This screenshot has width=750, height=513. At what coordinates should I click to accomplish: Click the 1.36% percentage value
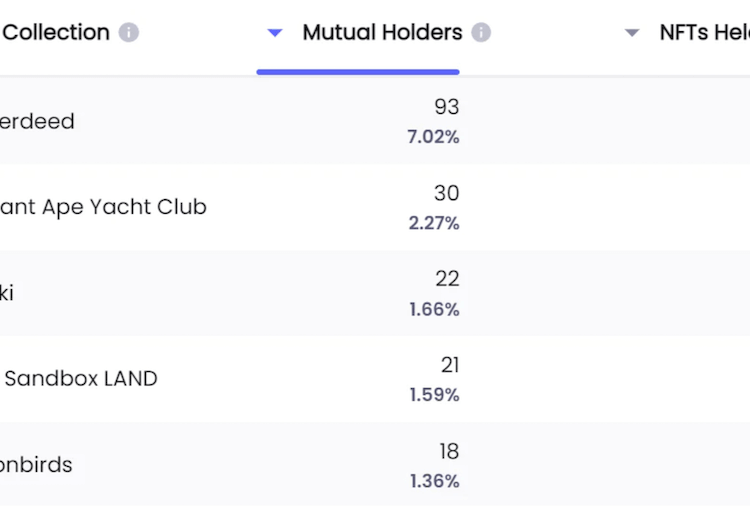click(434, 481)
